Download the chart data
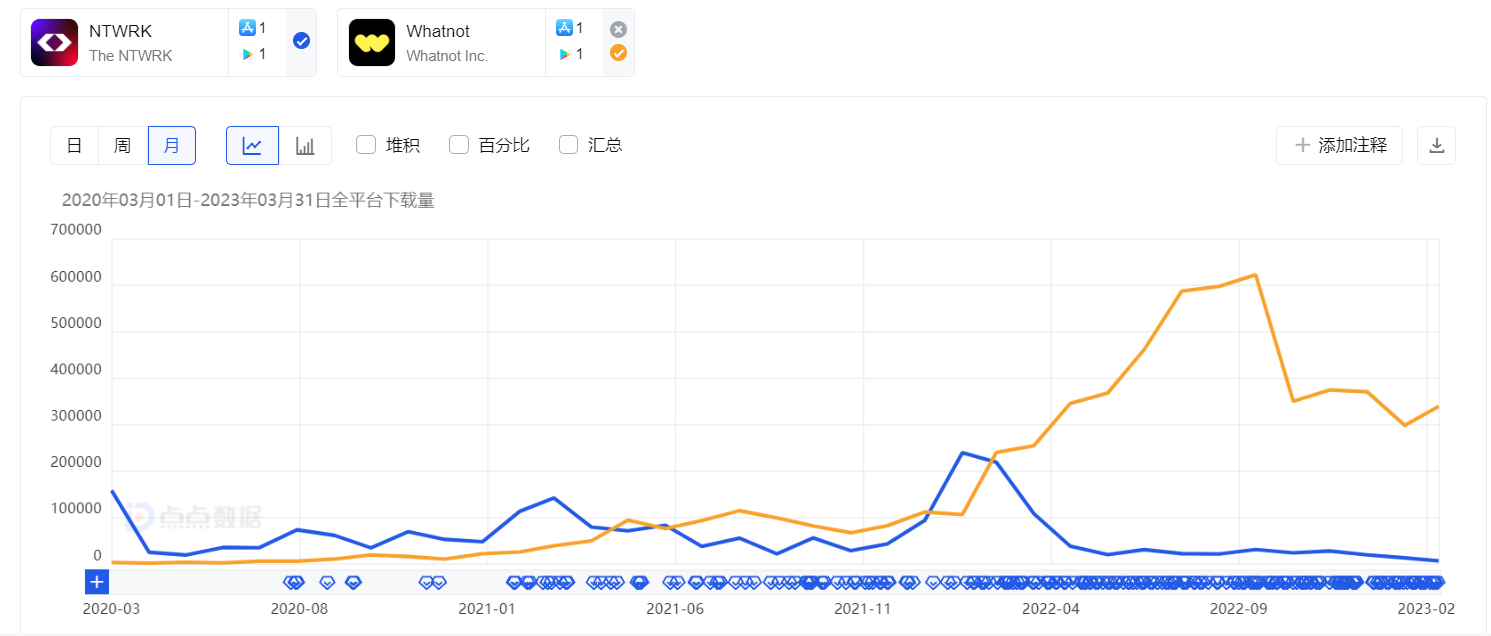Viewport: 1491px width, 636px height. click(1436, 145)
